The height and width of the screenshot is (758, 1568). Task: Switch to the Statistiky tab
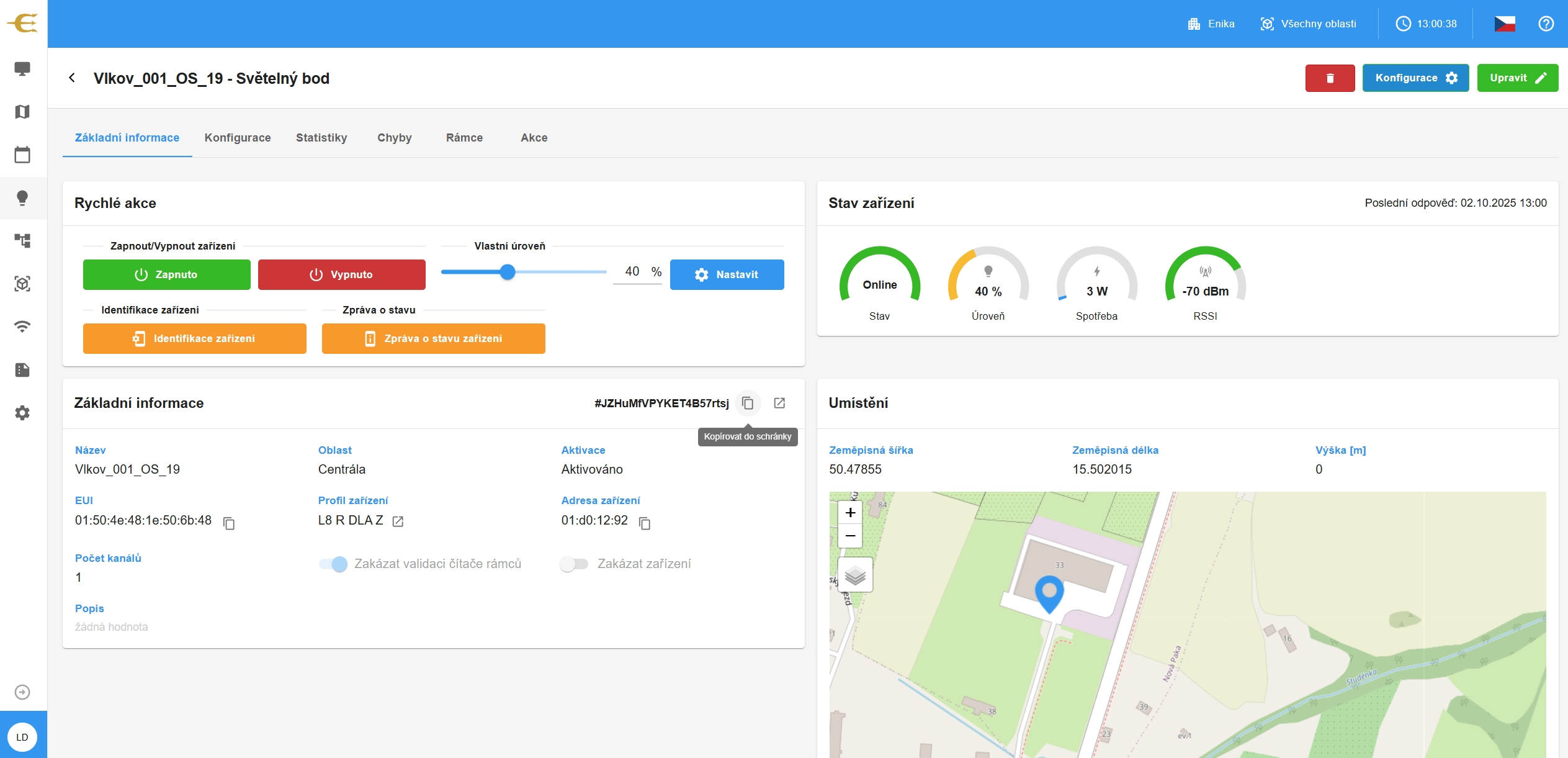[x=321, y=138]
